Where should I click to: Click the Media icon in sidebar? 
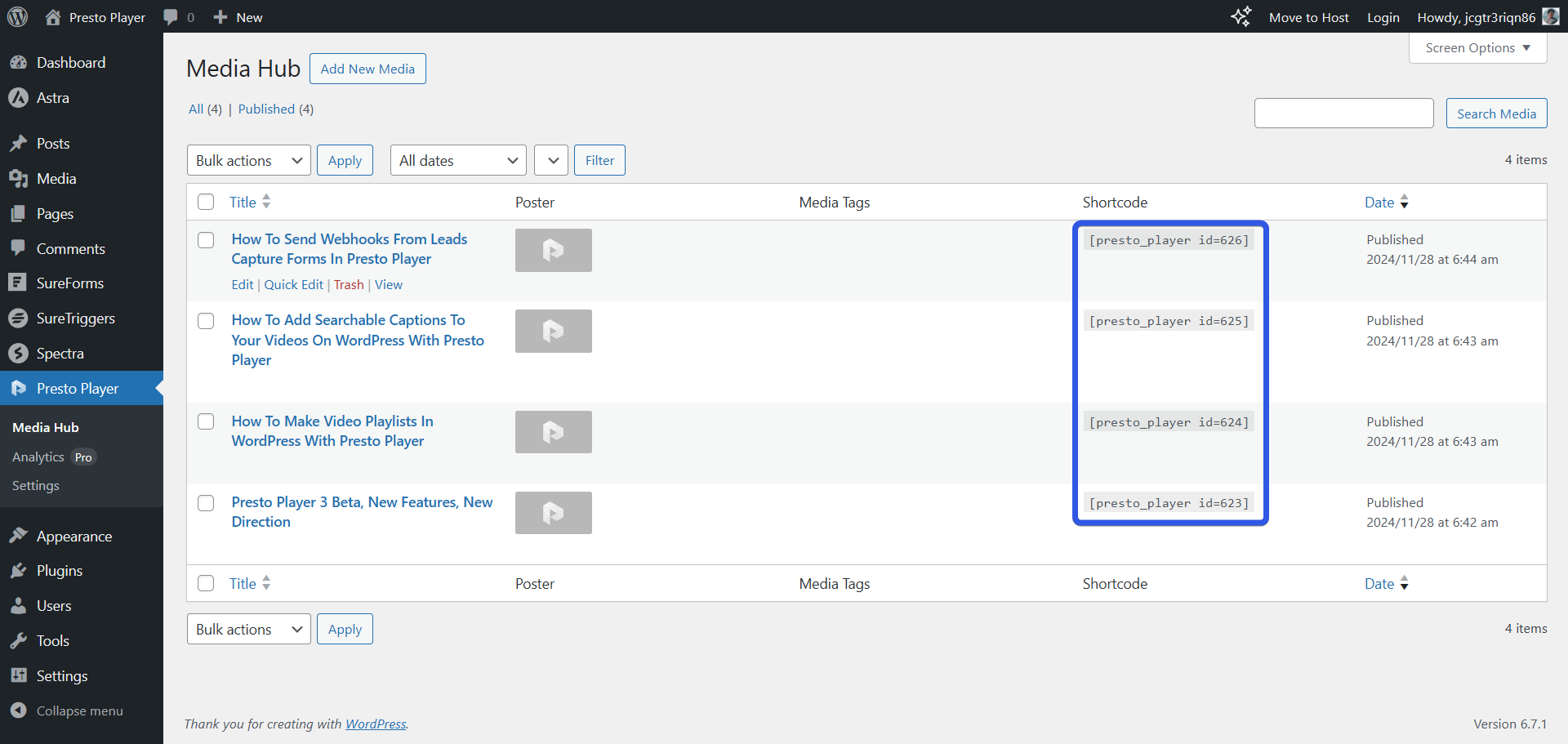(x=18, y=179)
